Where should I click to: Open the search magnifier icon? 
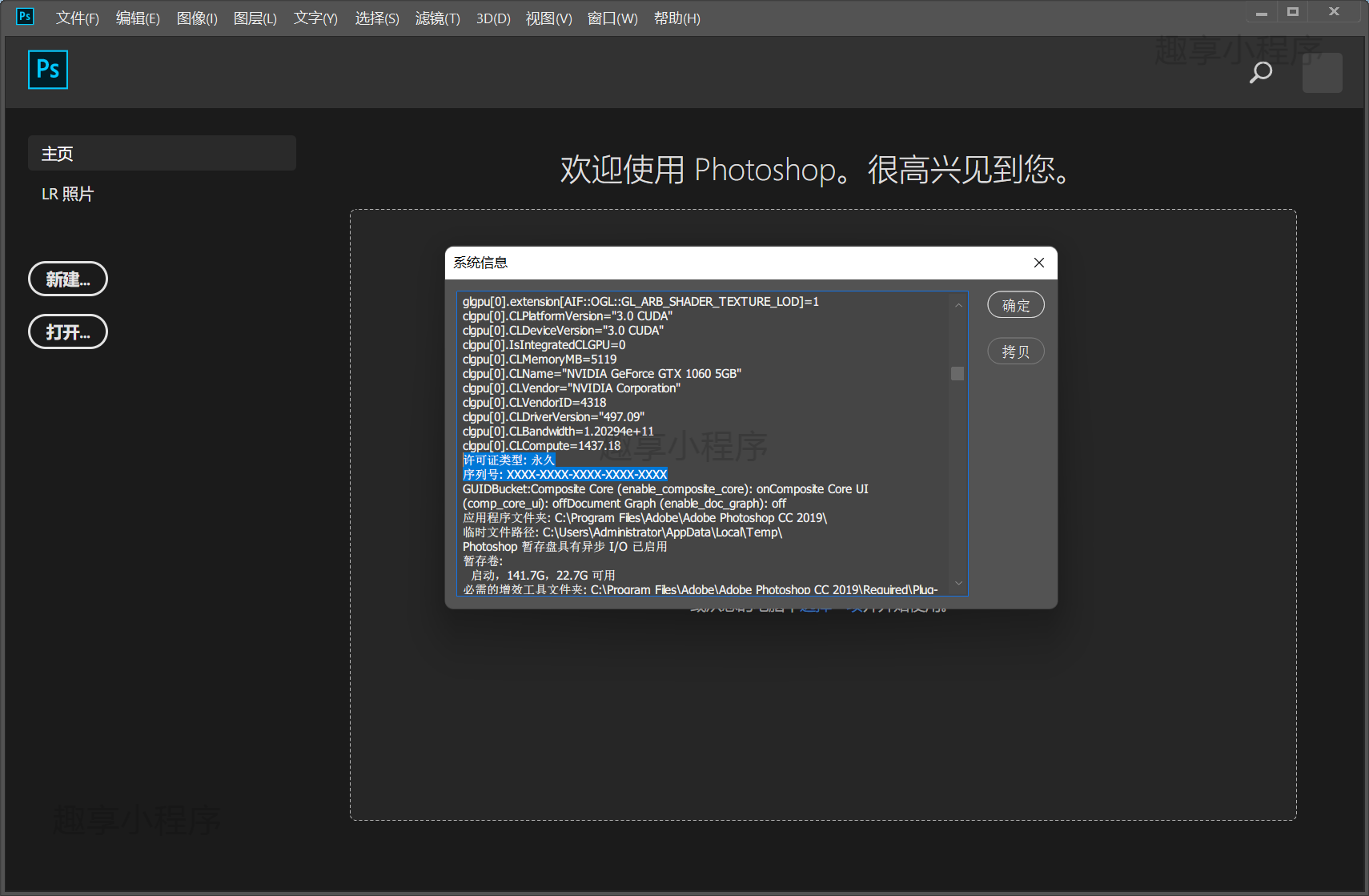(x=1261, y=72)
